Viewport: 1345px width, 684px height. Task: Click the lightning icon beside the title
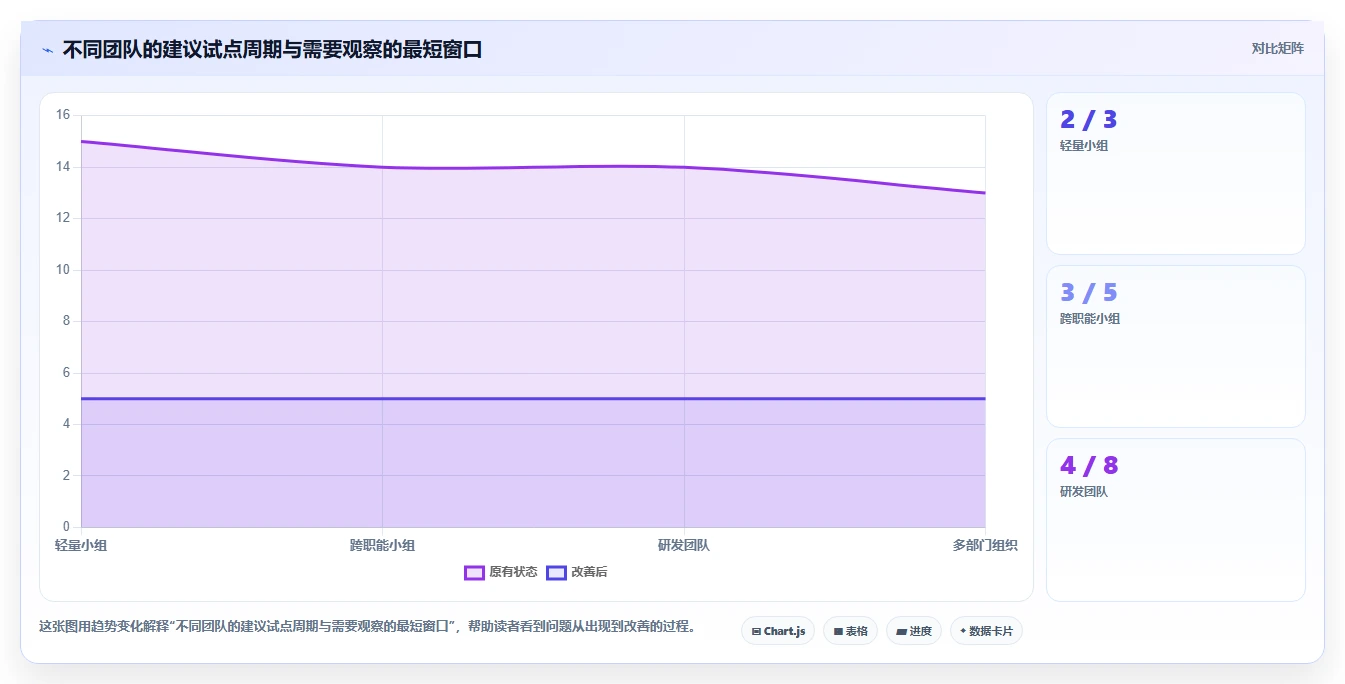pyautogui.click(x=47, y=50)
